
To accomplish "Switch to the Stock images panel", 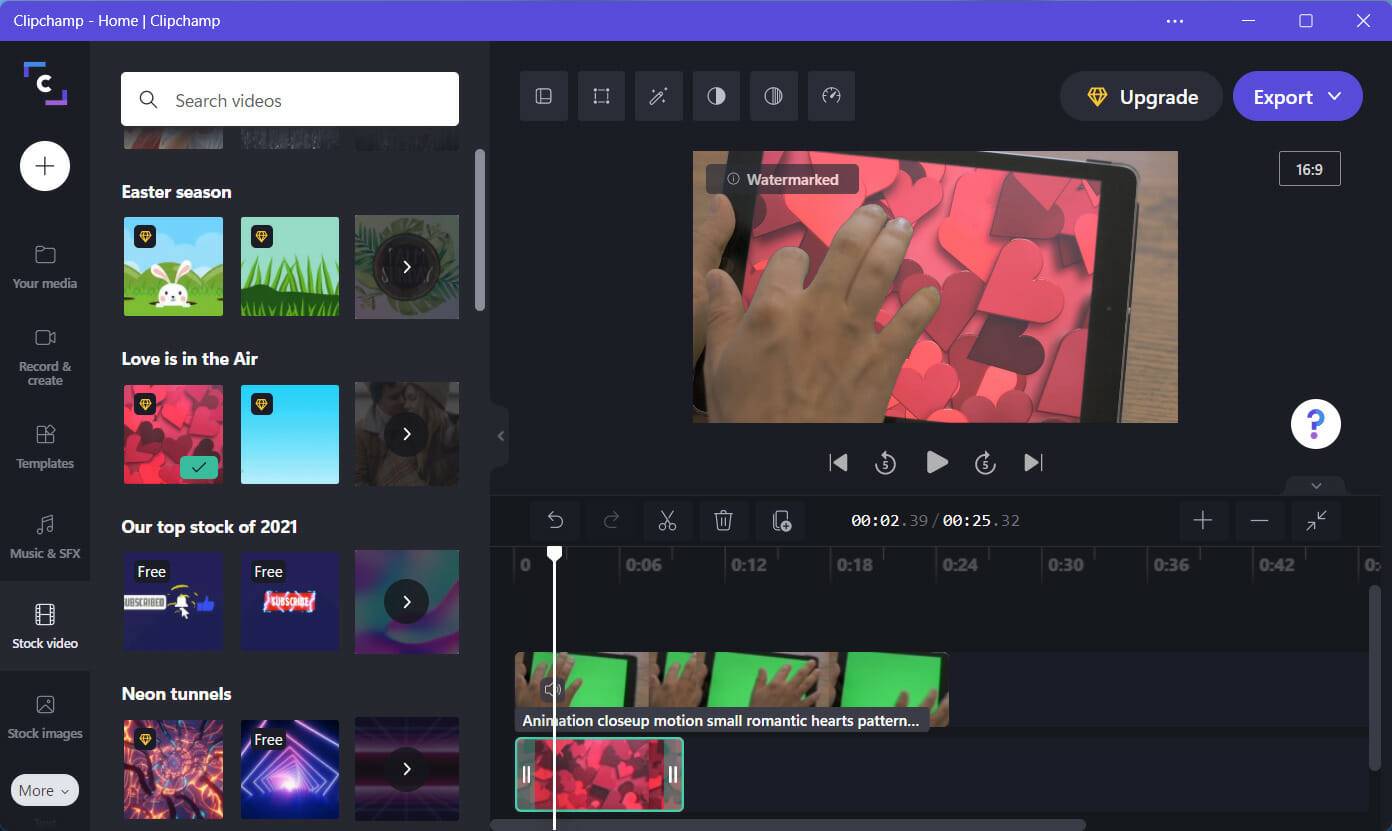I will (x=44, y=717).
